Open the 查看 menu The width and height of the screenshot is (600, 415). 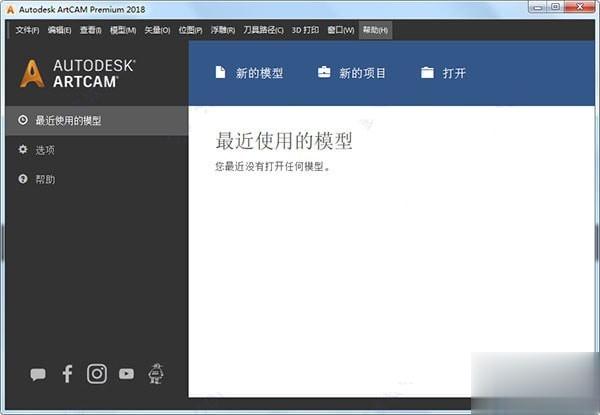point(90,30)
